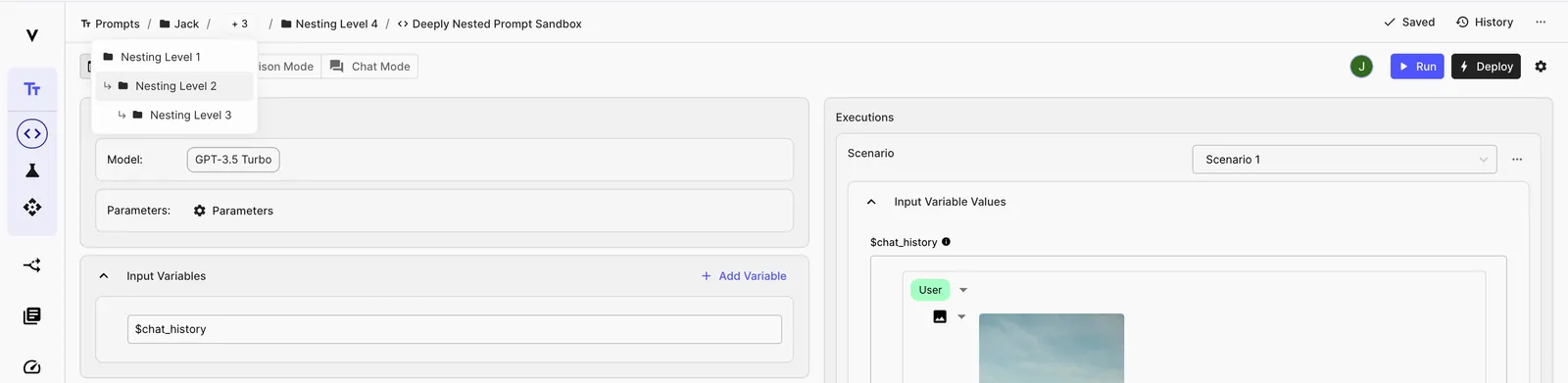Click the image icon in the User message
The width and height of the screenshot is (1568, 383).
click(x=940, y=316)
